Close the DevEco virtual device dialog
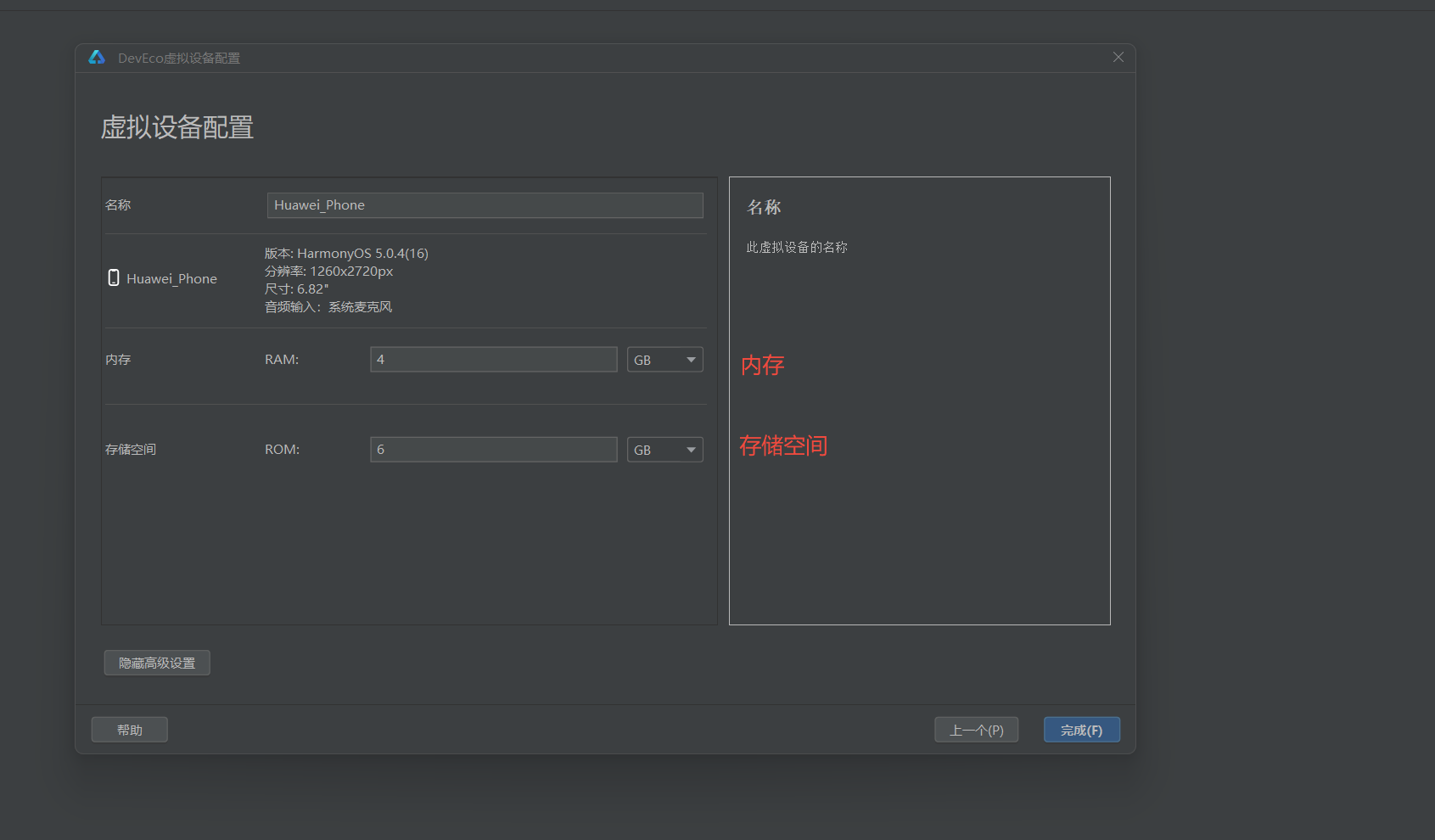This screenshot has width=1435, height=840. [1118, 57]
